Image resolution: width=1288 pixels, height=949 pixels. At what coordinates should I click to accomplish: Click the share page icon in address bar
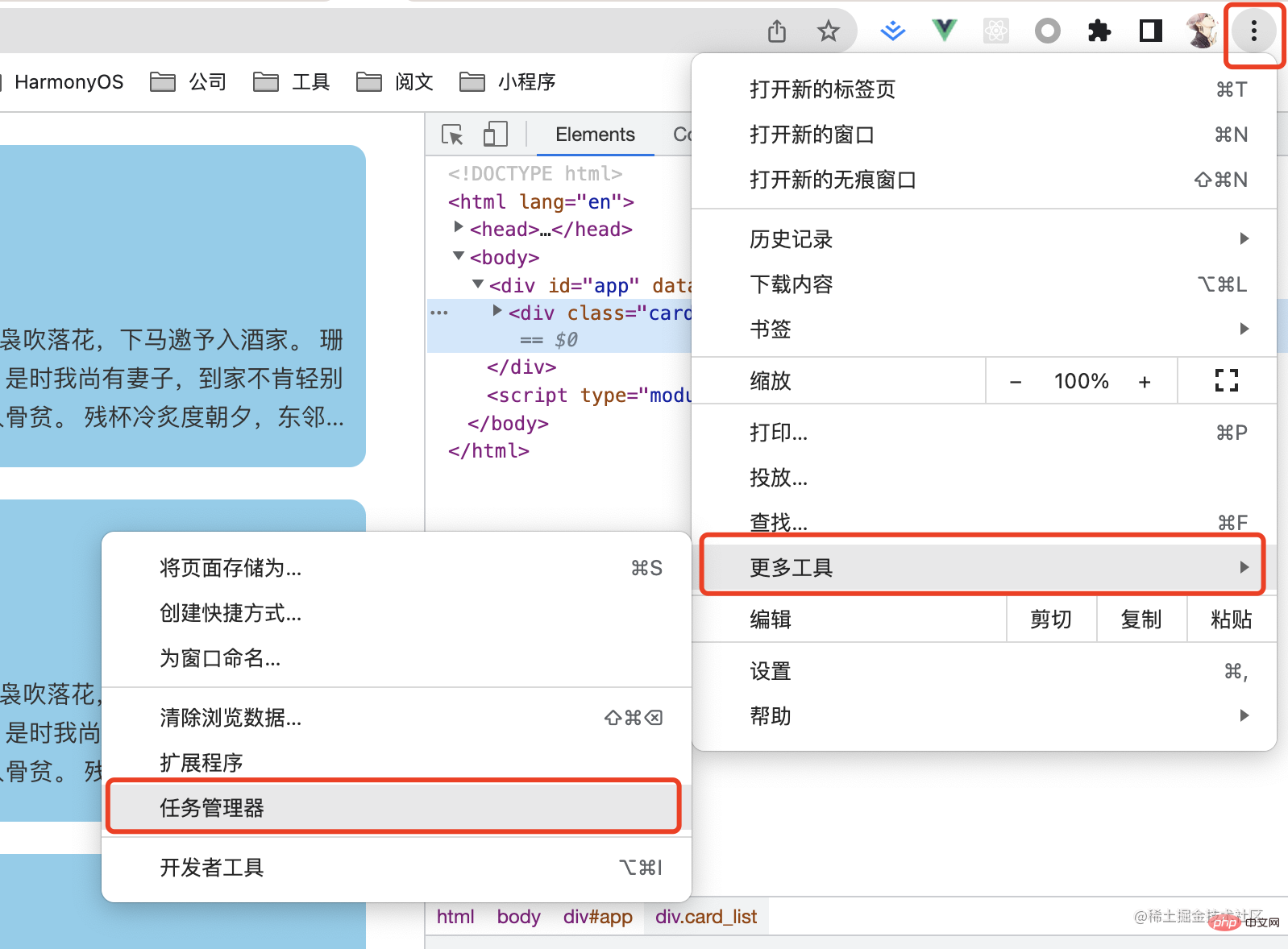click(777, 31)
